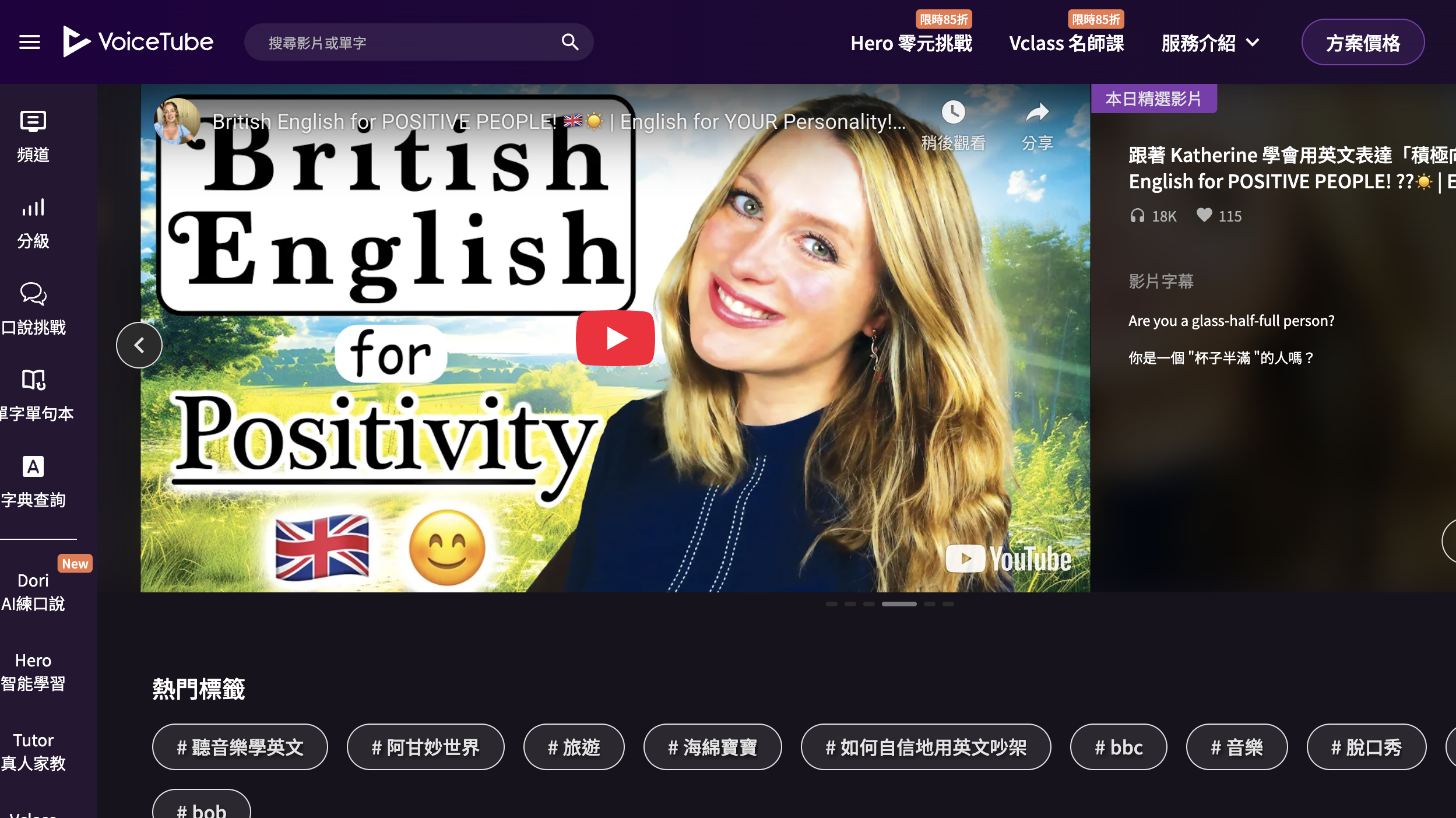Open the hamburger menu icon
Screen dimensions: 1456x818
30,42
